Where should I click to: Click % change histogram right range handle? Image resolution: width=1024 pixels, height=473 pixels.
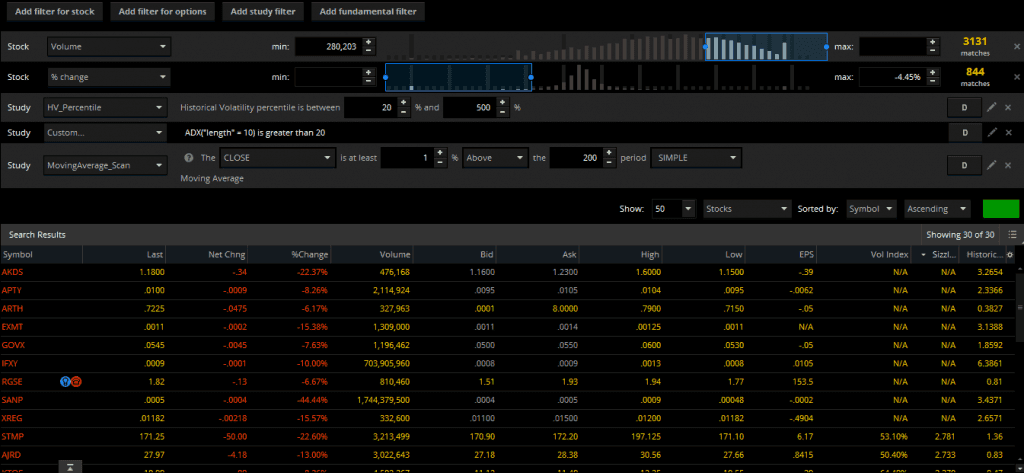pyautogui.click(x=531, y=77)
